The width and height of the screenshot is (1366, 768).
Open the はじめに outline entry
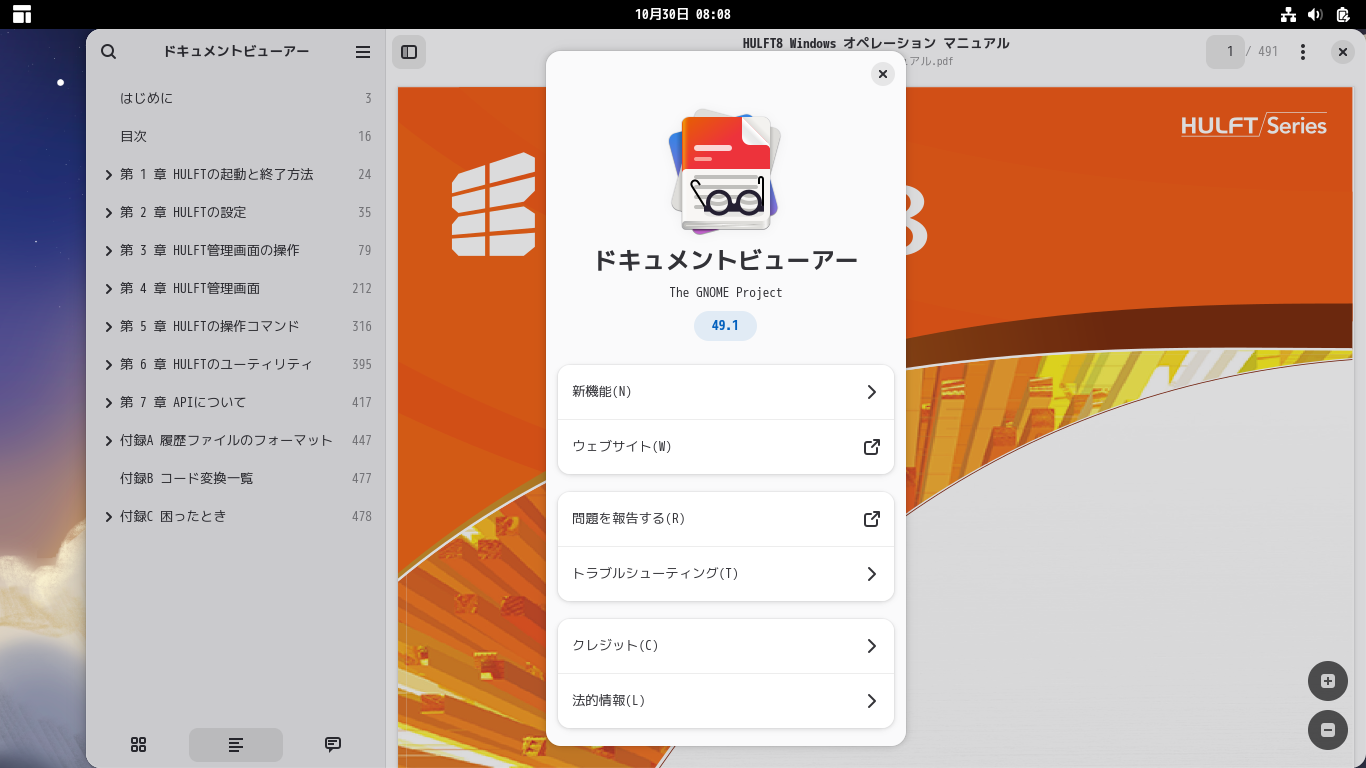click(x=236, y=98)
